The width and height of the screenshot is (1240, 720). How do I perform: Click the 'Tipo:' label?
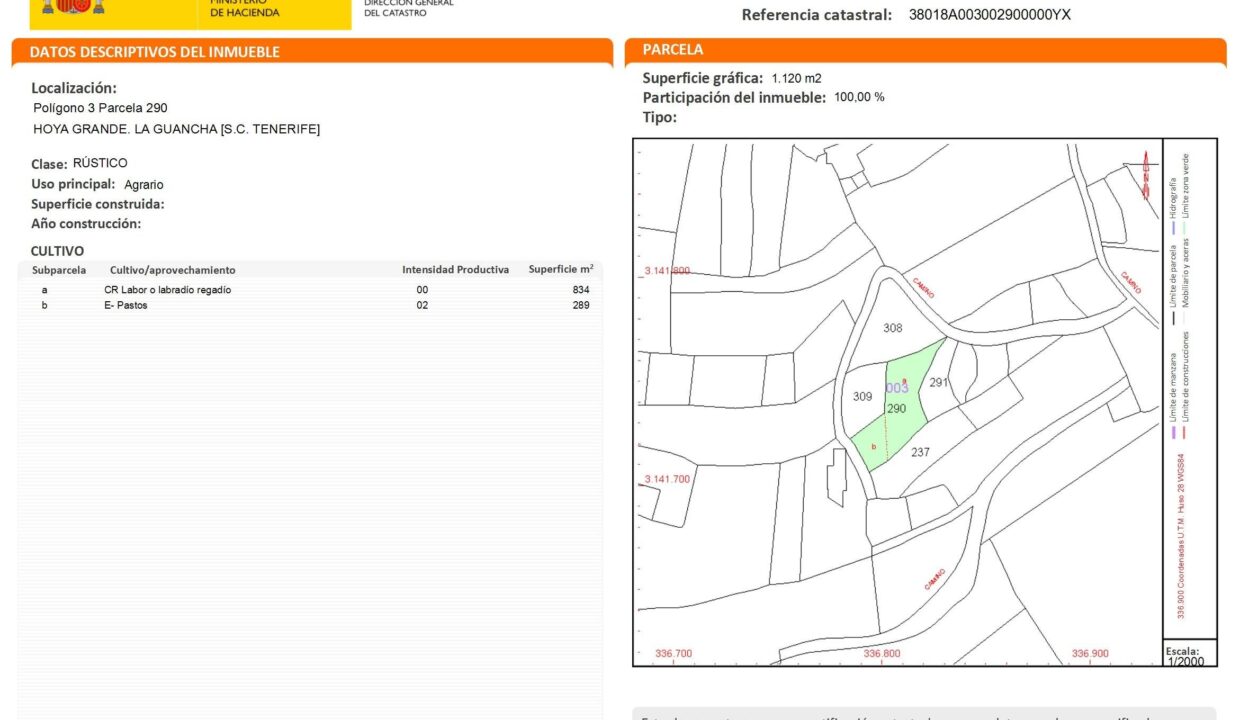[660, 117]
